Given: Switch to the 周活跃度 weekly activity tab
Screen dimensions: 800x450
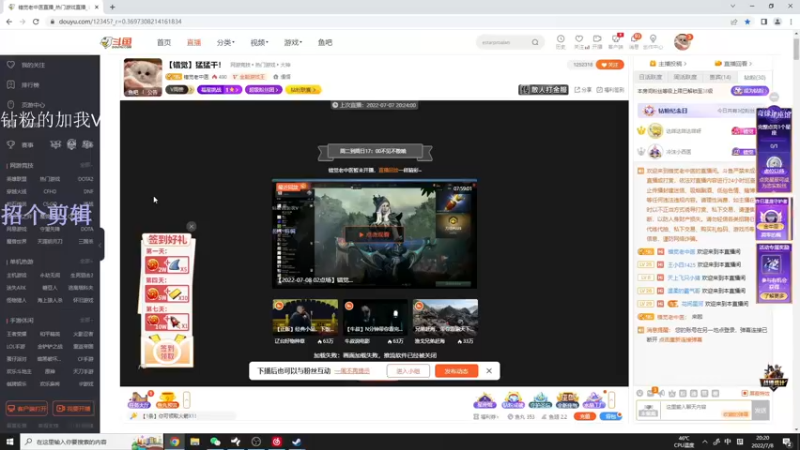Looking at the screenshot, I should 685,78.
